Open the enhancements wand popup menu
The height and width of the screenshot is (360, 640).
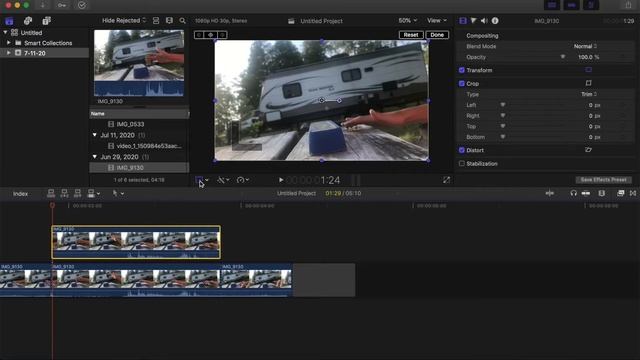click(223, 180)
